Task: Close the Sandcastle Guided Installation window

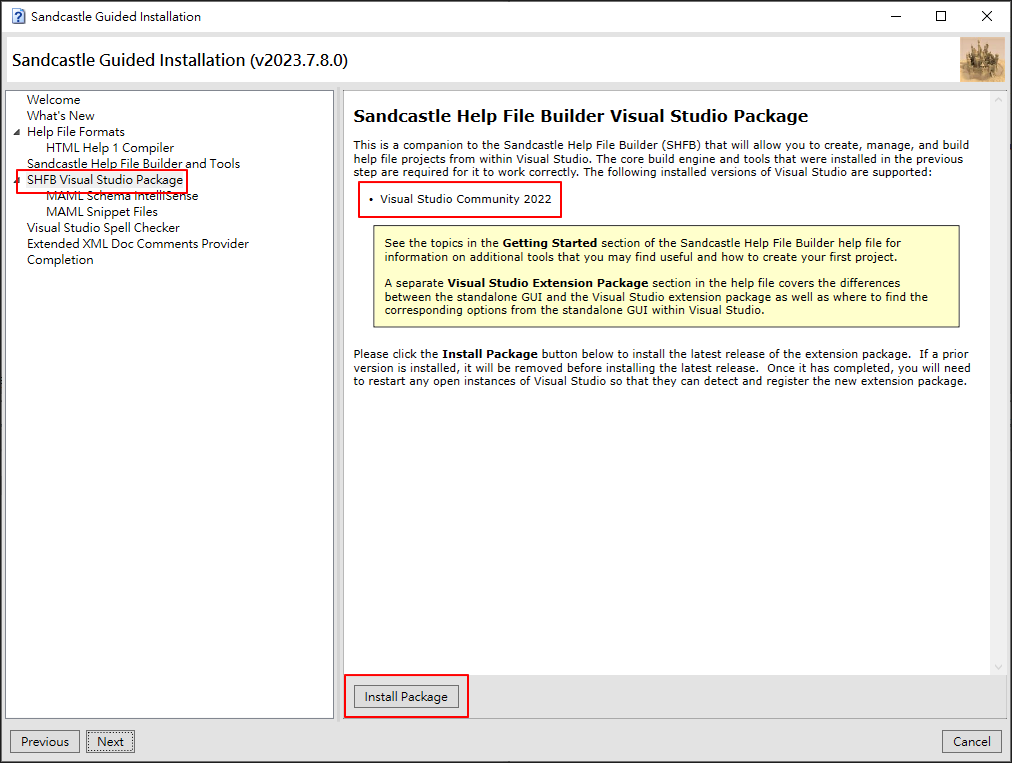Action: pyautogui.click(x=987, y=16)
